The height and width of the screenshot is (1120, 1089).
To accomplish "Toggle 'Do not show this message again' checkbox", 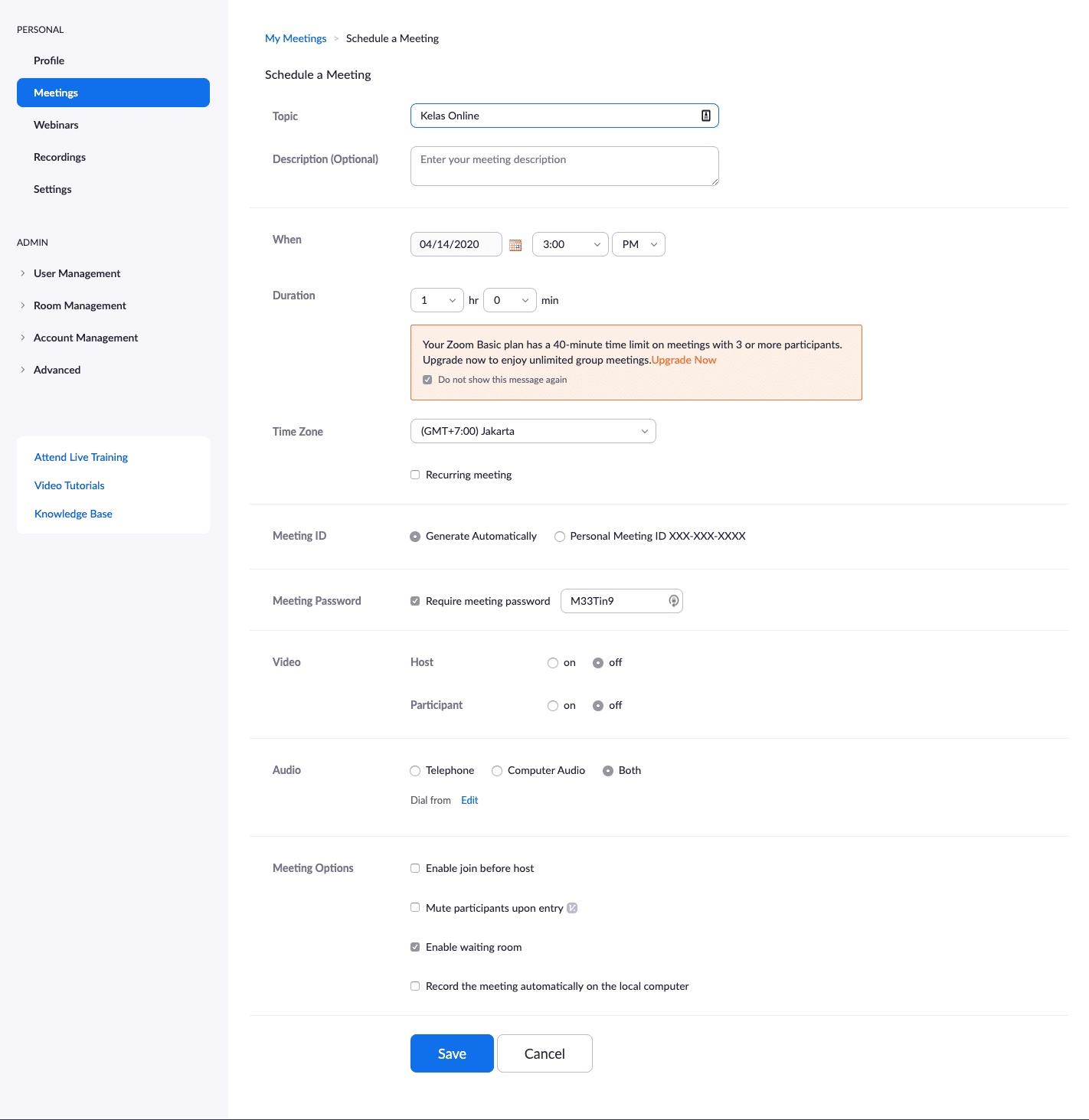I will click(427, 380).
